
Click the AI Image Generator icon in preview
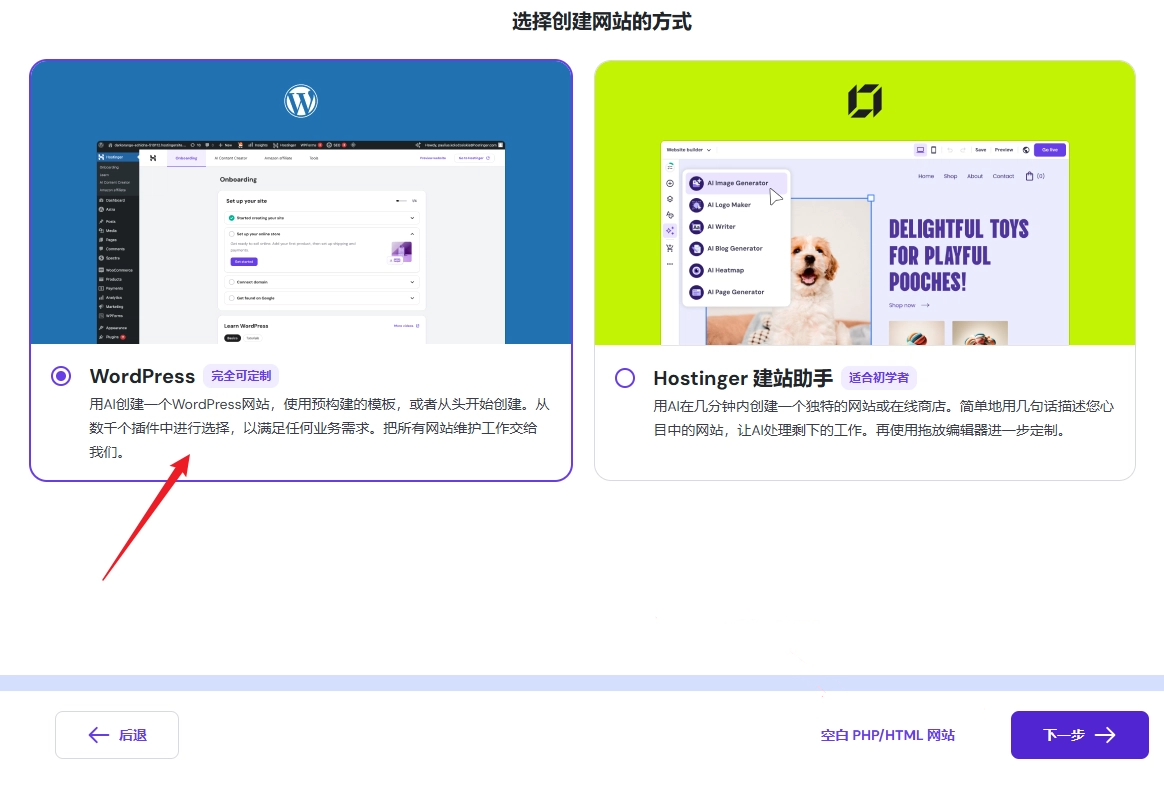pos(696,183)
